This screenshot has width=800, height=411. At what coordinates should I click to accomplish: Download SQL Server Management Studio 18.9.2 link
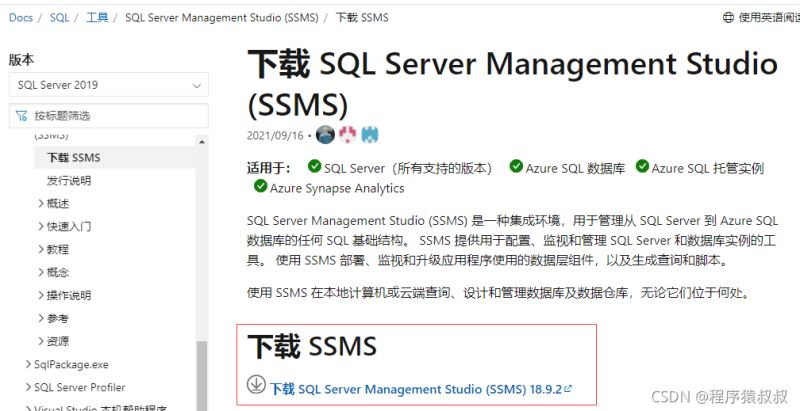click(420, 387)
